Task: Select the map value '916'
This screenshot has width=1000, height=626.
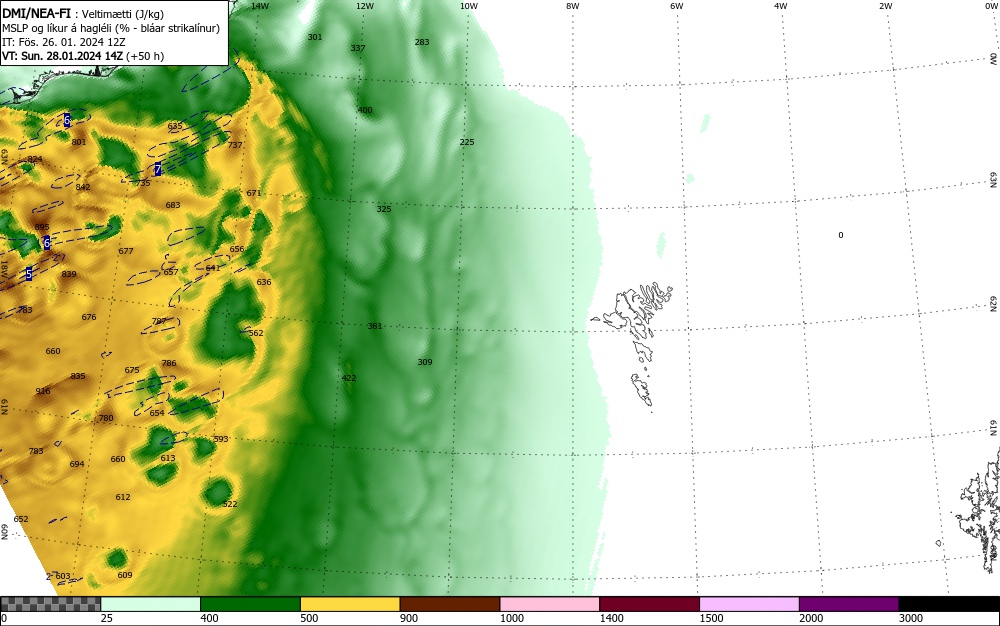Action: [x=43, y=391]
